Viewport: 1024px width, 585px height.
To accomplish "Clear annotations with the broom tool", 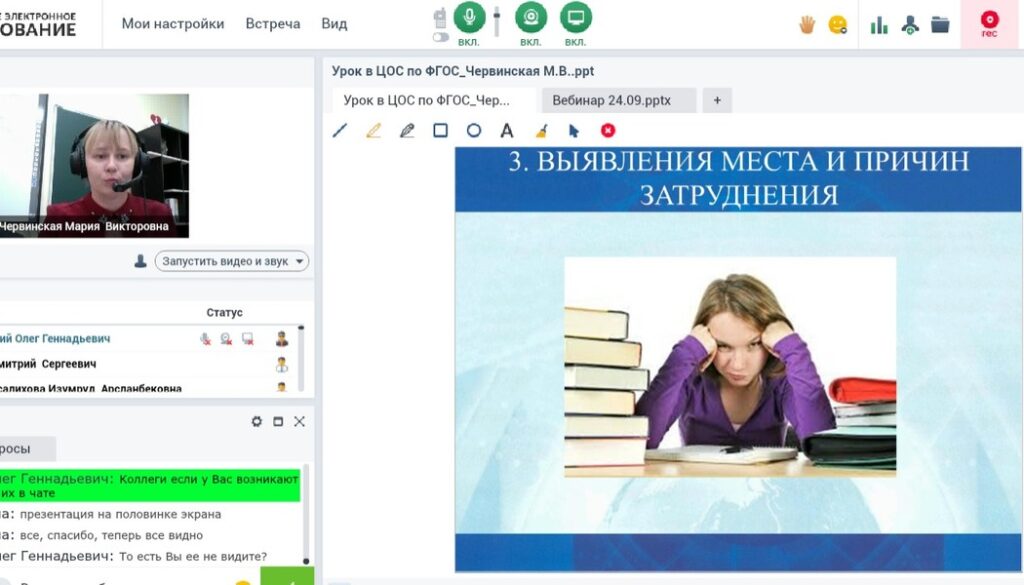I will tap(541, 131).
